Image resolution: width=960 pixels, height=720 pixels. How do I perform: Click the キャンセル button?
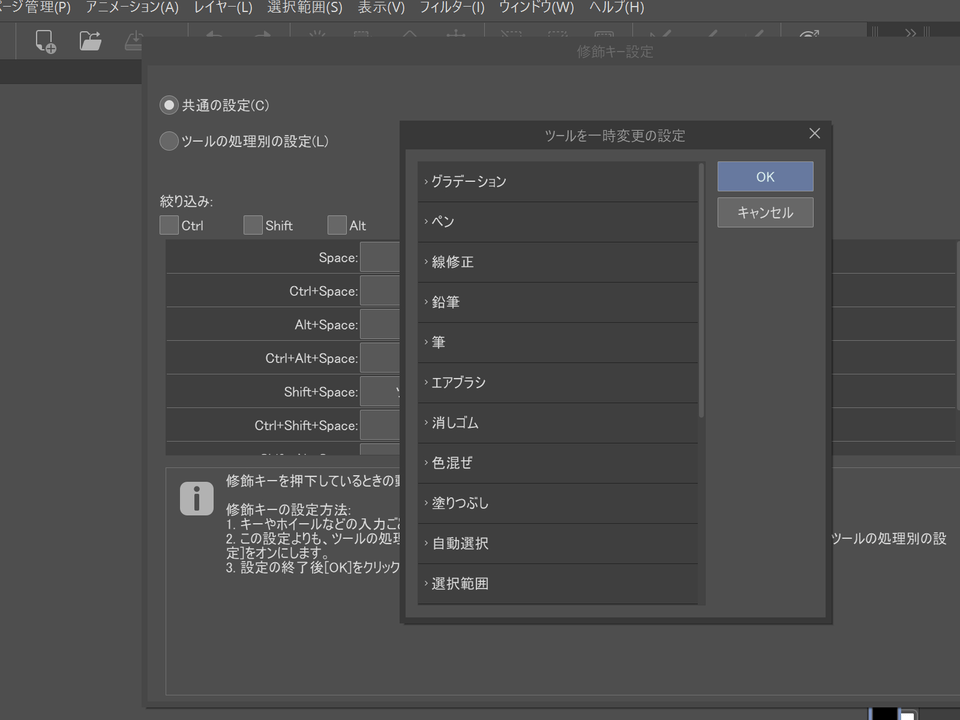765,212
